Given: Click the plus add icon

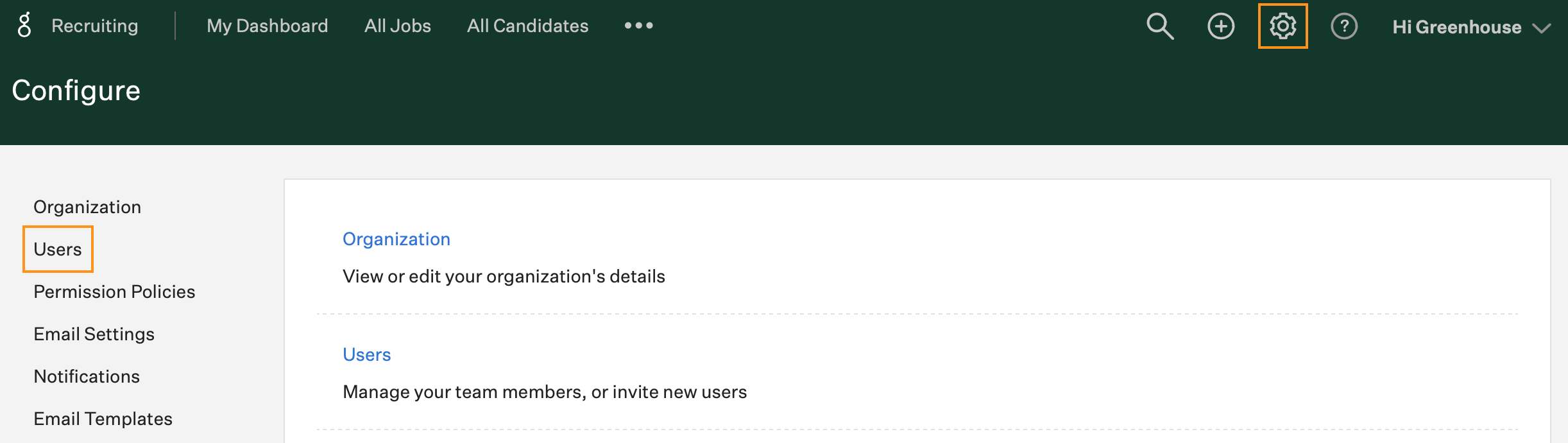Looking at the screenshot, I should [1221, 26].
